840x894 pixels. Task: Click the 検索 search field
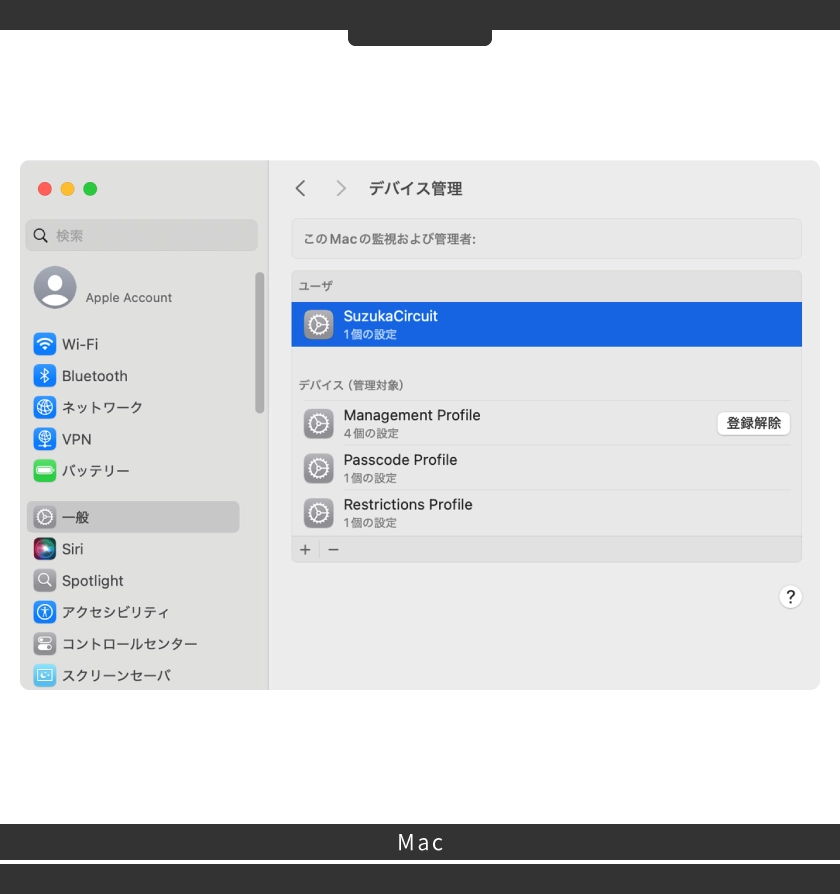coord(141,235)
